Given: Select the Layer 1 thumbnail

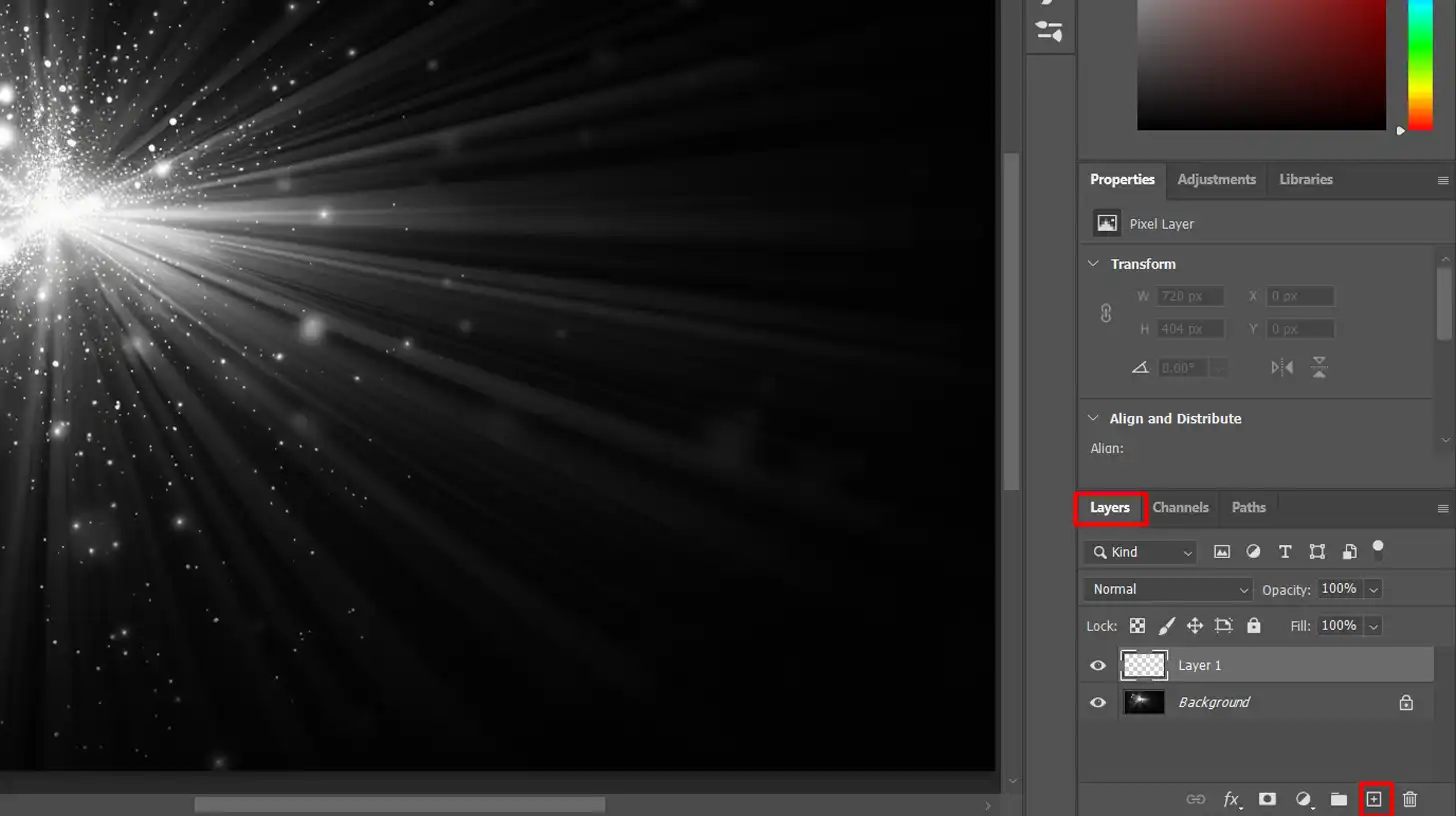Looking at the screenshot, I should [1144, 665].
